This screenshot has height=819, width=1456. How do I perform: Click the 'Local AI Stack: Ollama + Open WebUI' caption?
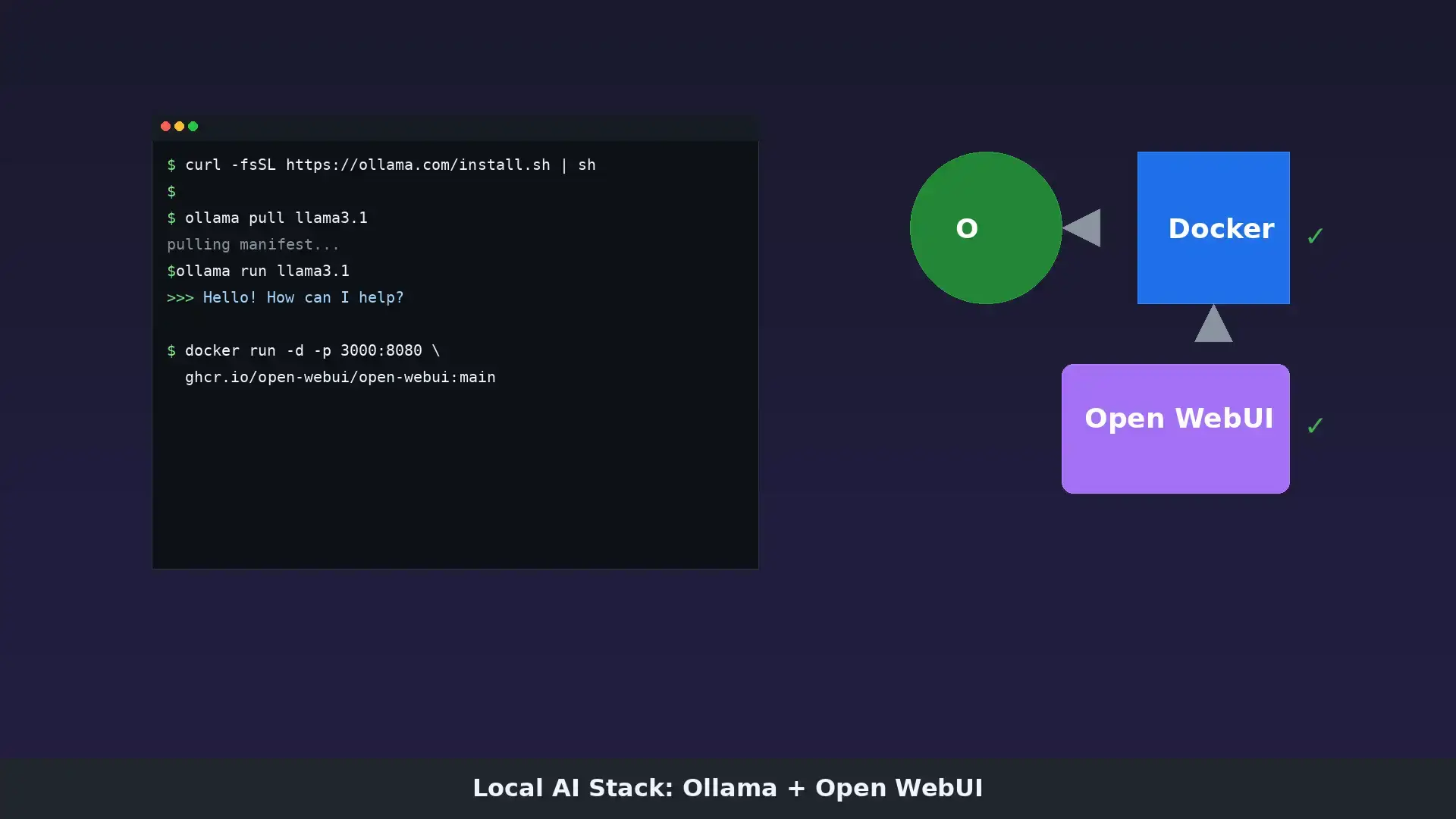click(728, 788)
